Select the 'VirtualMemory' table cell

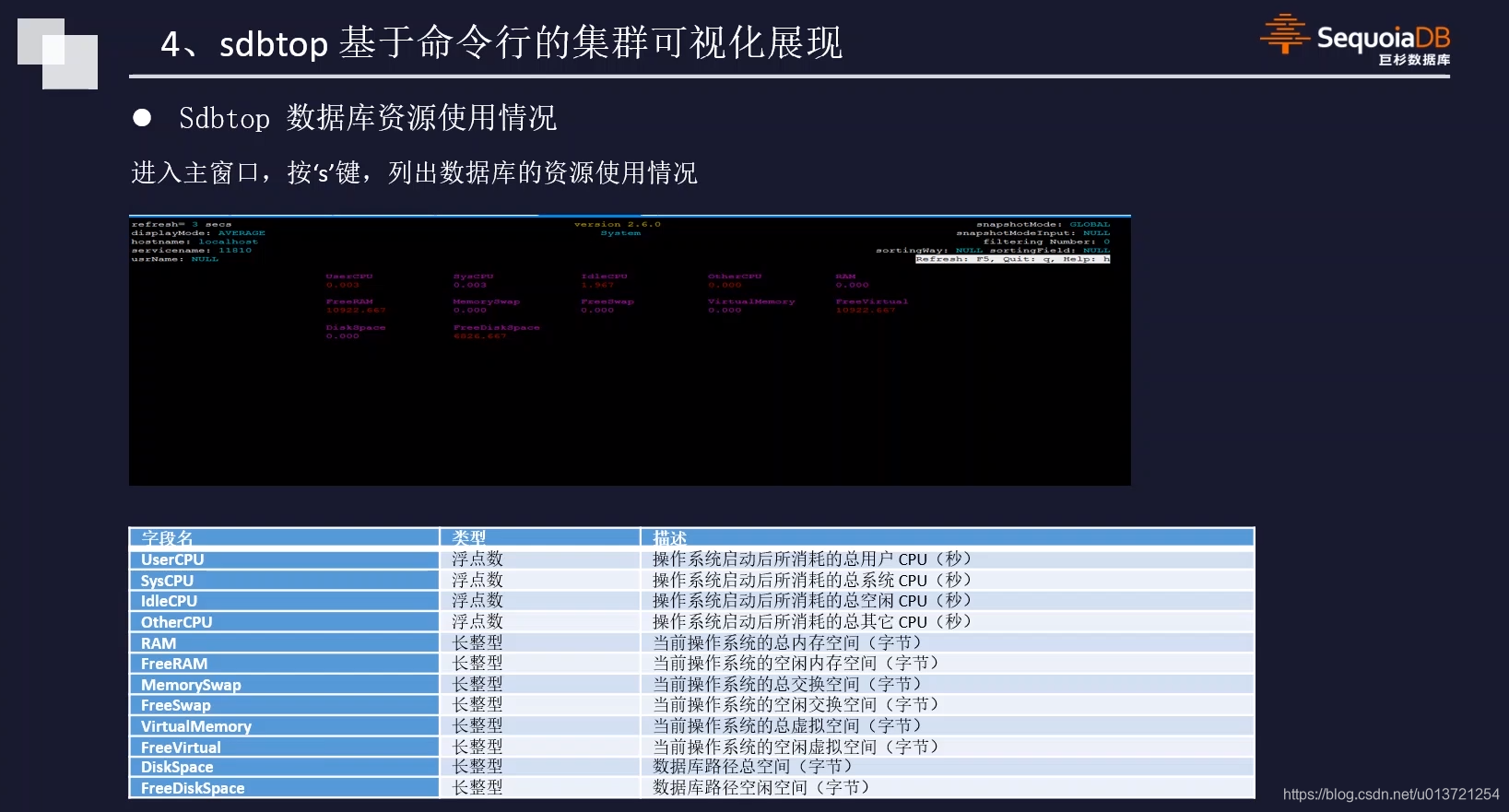point(284,726)
